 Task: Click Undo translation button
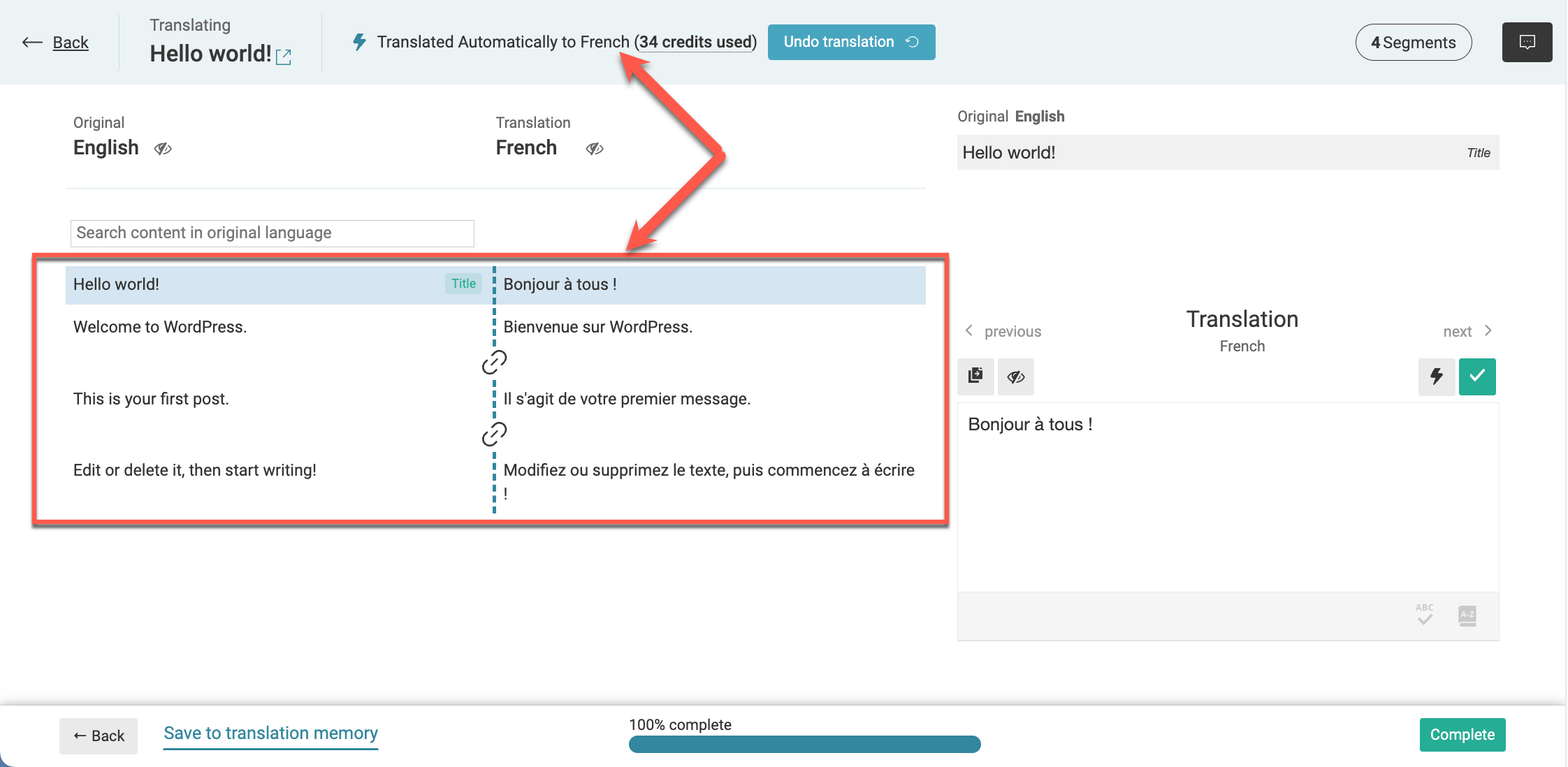pyautogui.click(x=852, y=42)
